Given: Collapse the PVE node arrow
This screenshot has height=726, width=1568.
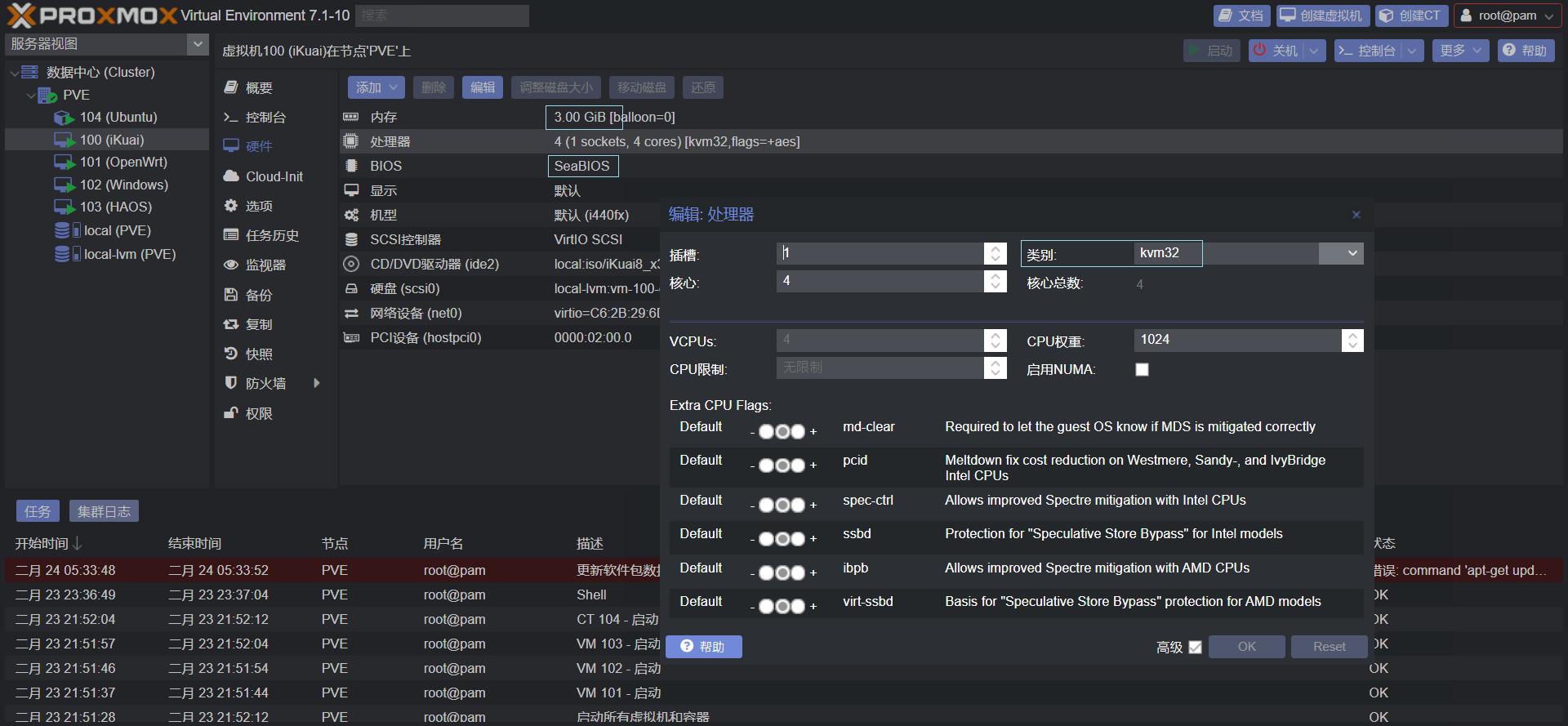Looking at the screenshot, I should click(31, 96).
